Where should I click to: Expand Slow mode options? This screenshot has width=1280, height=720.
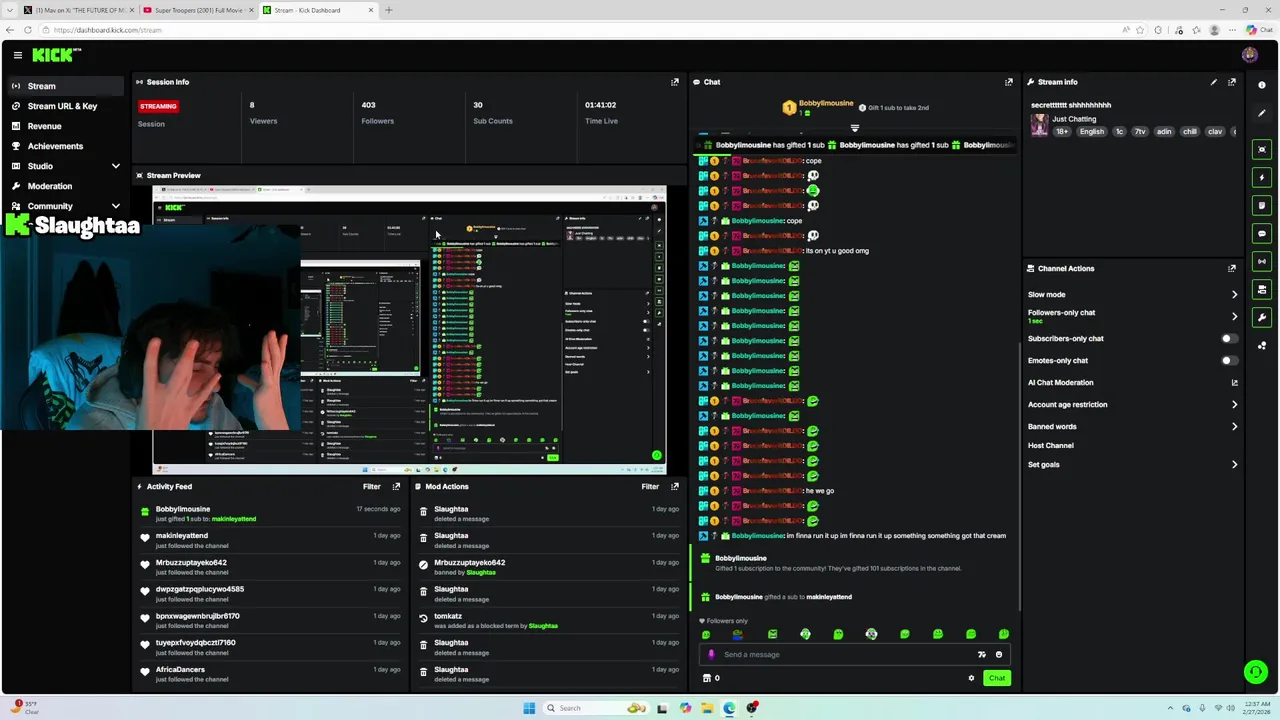pyautogui.click(x=1234, y=294)
